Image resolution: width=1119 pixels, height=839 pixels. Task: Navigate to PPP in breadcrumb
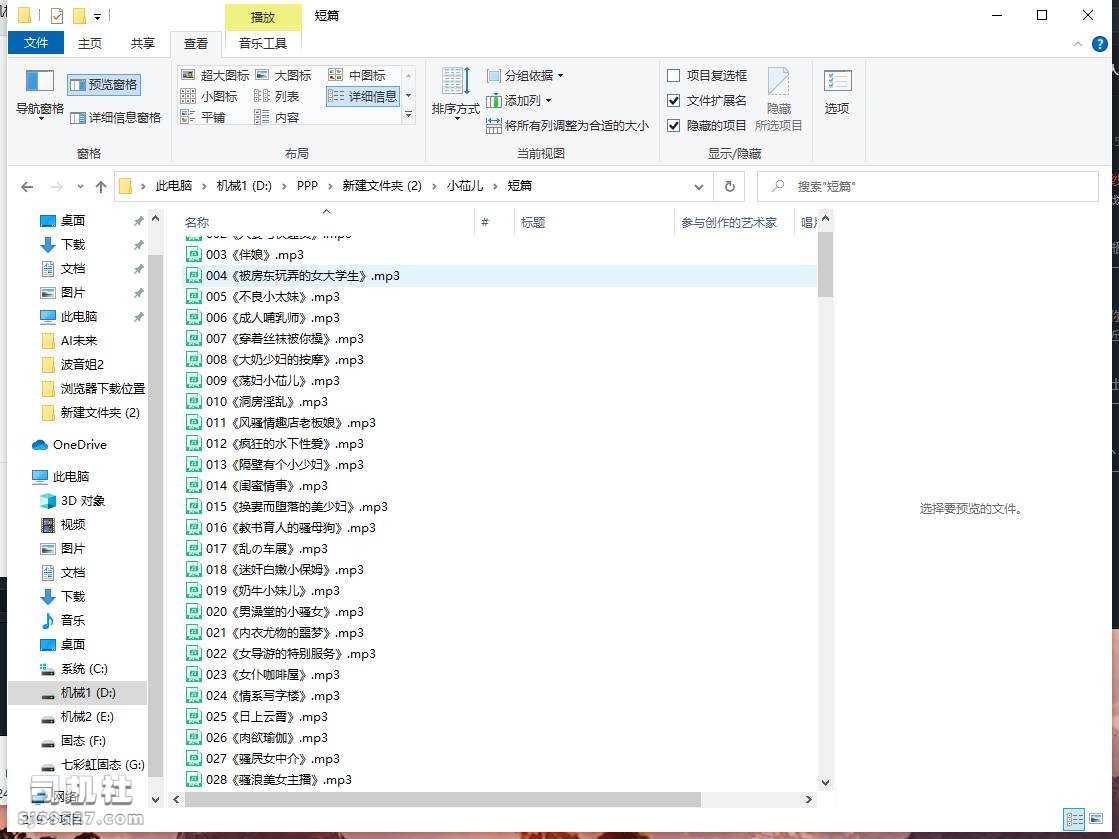[x=308, y=186]
